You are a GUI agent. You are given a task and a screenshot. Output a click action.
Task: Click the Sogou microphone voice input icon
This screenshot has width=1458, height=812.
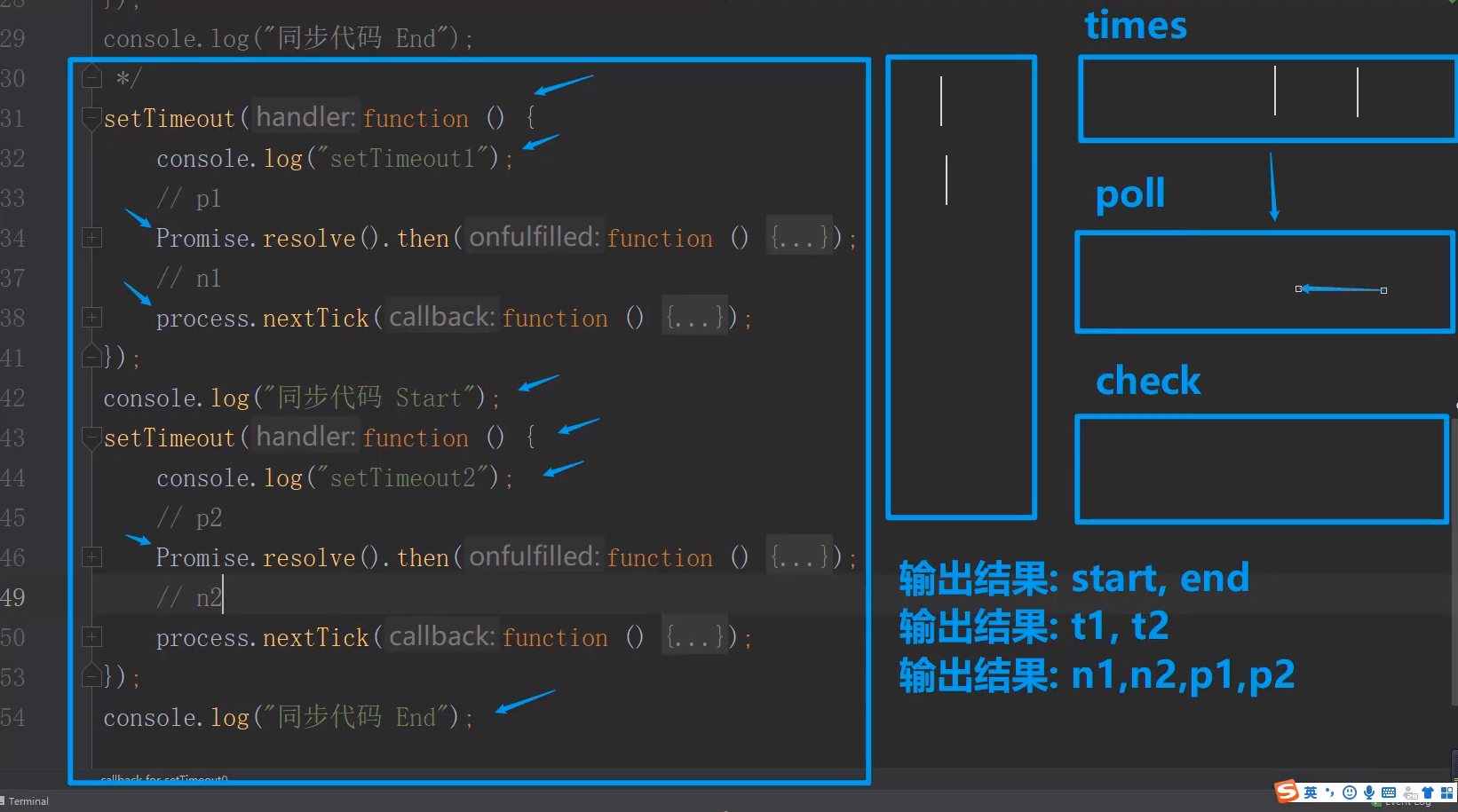[1369, 792]
